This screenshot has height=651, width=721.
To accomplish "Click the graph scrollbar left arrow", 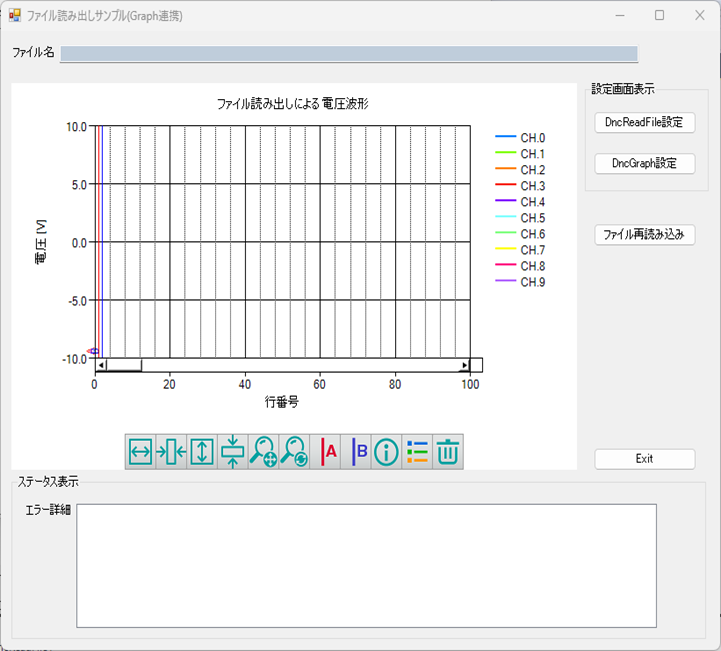I will (x=101, y=365).
